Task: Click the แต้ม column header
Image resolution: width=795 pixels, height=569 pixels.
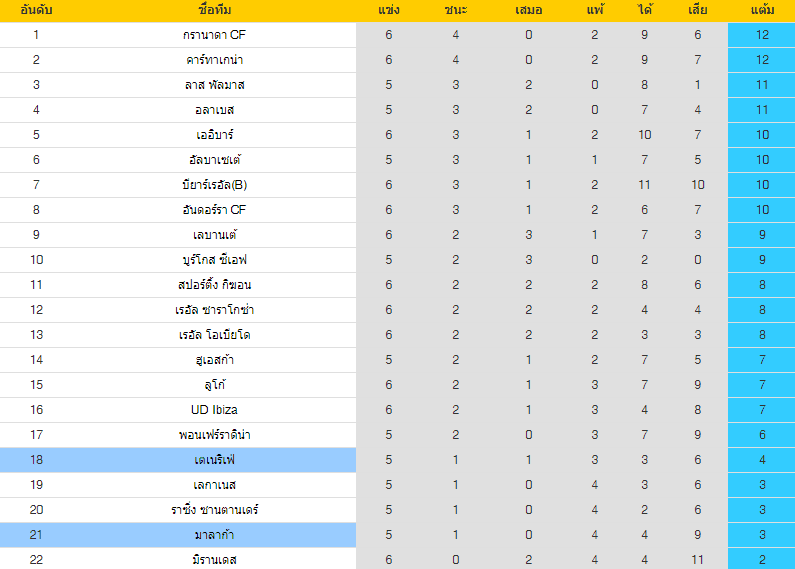Action: (x=762, y=10)
